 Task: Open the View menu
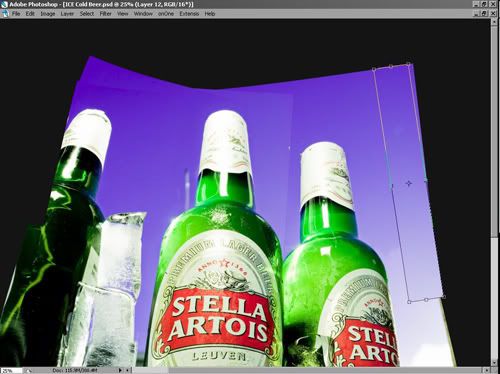click(122, 14)
